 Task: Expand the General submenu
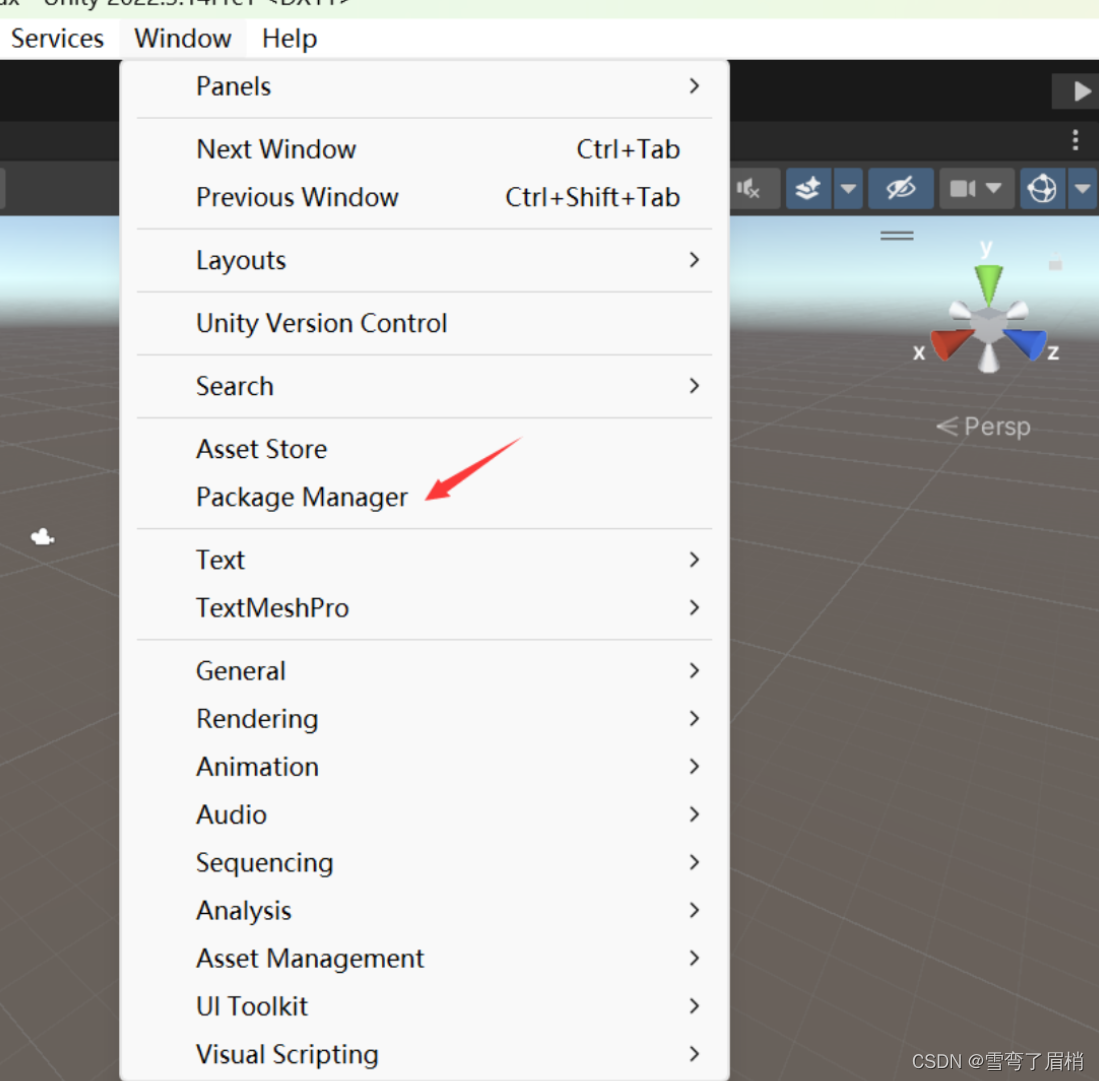(425, 671)
